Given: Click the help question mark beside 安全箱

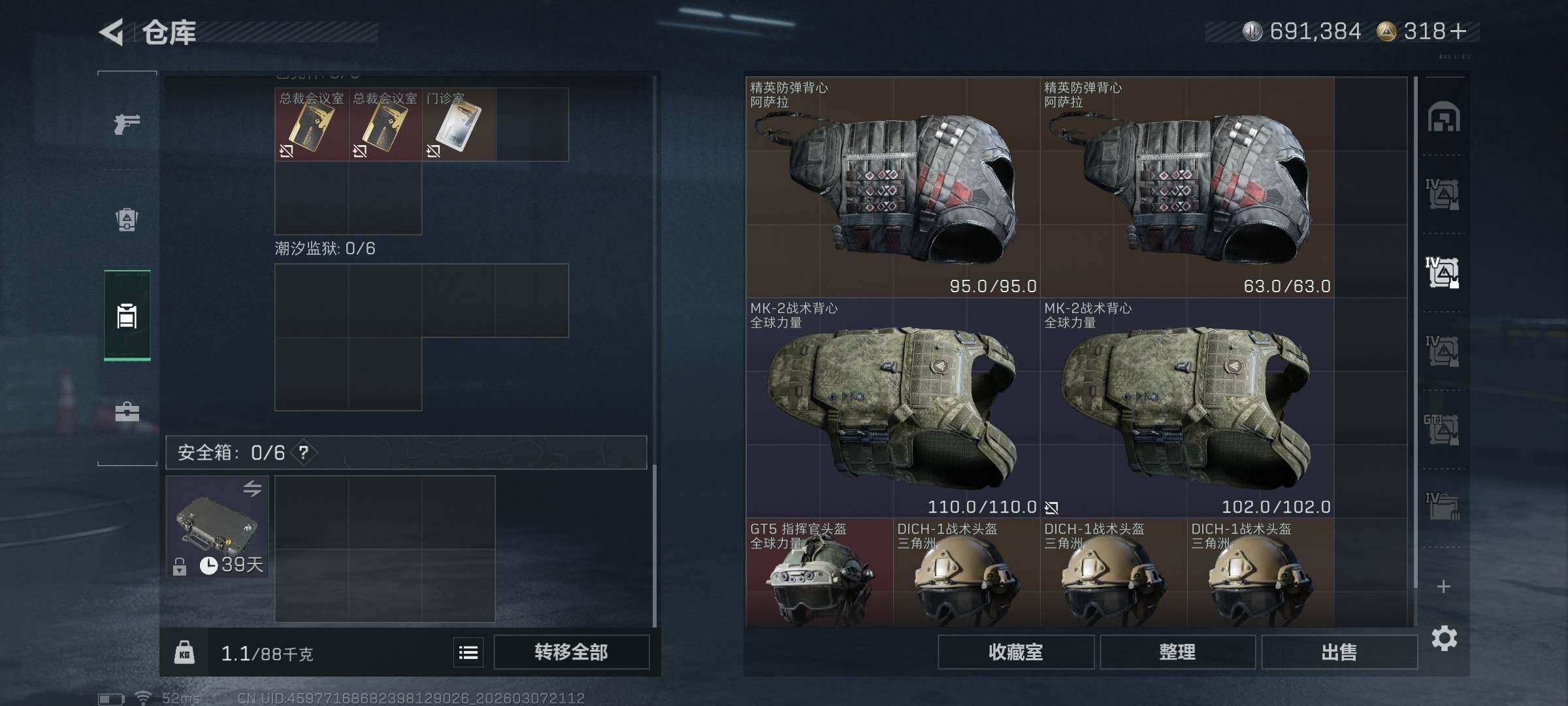Looking at the screenshot, I should (304, 452).
